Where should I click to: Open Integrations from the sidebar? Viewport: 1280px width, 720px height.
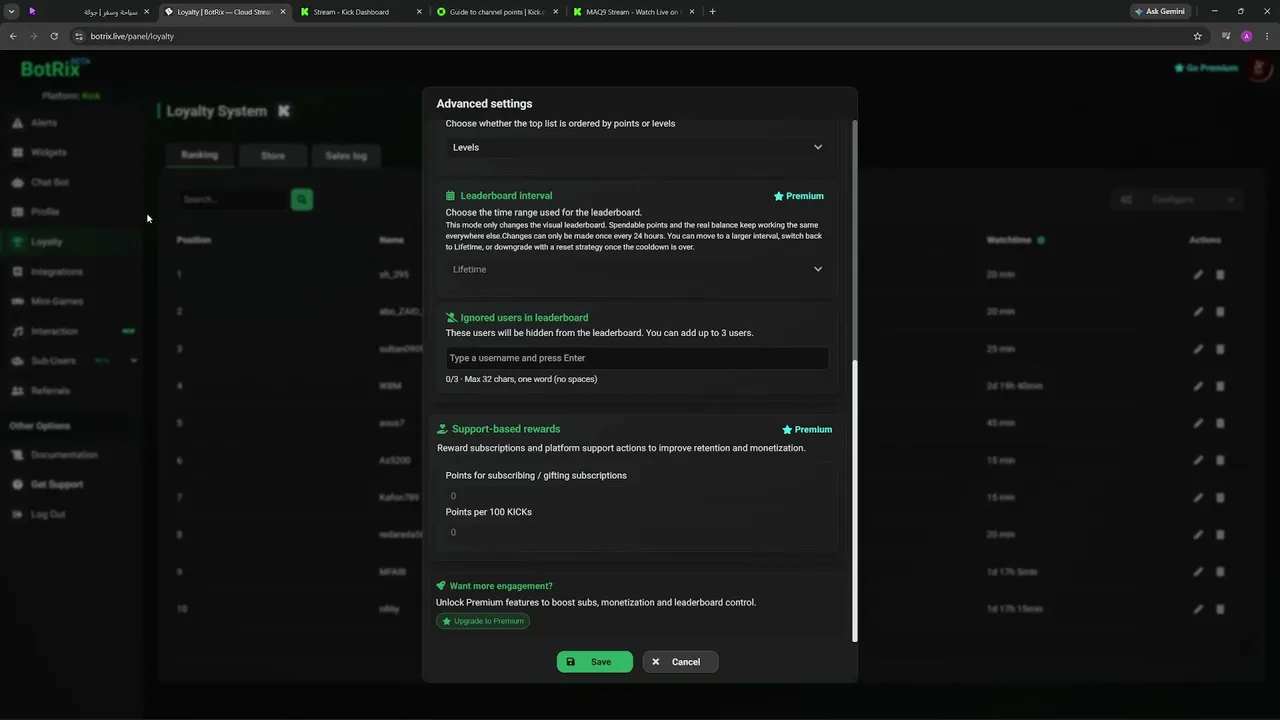click(x=57, y=272)
